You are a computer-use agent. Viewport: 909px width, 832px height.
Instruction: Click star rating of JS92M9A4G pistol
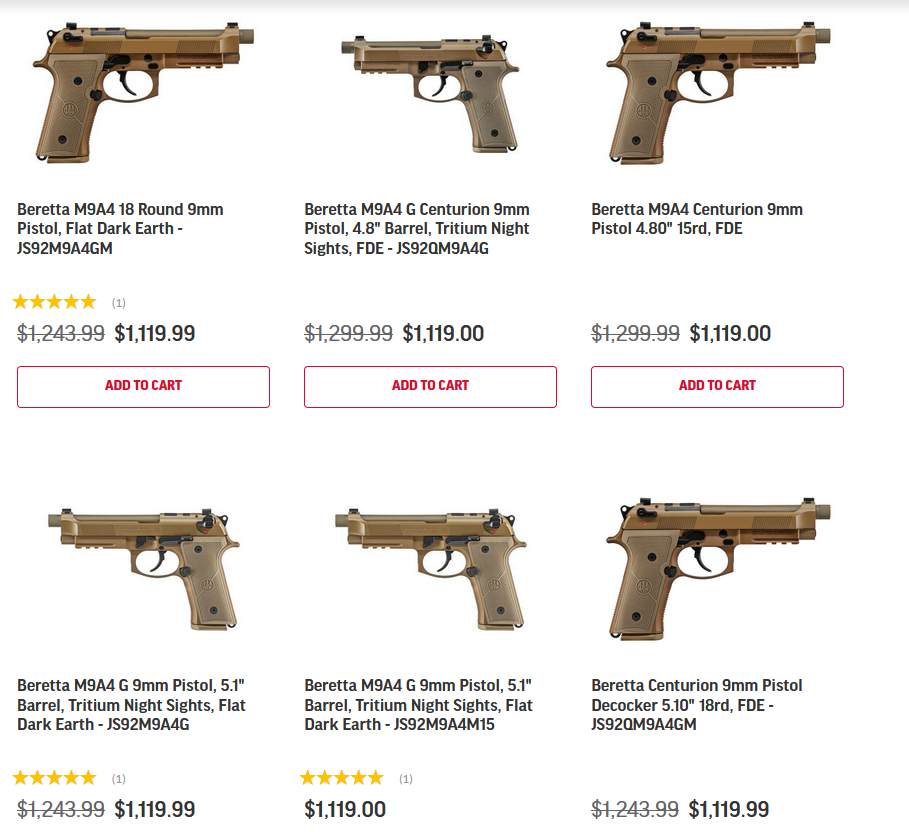54,778
